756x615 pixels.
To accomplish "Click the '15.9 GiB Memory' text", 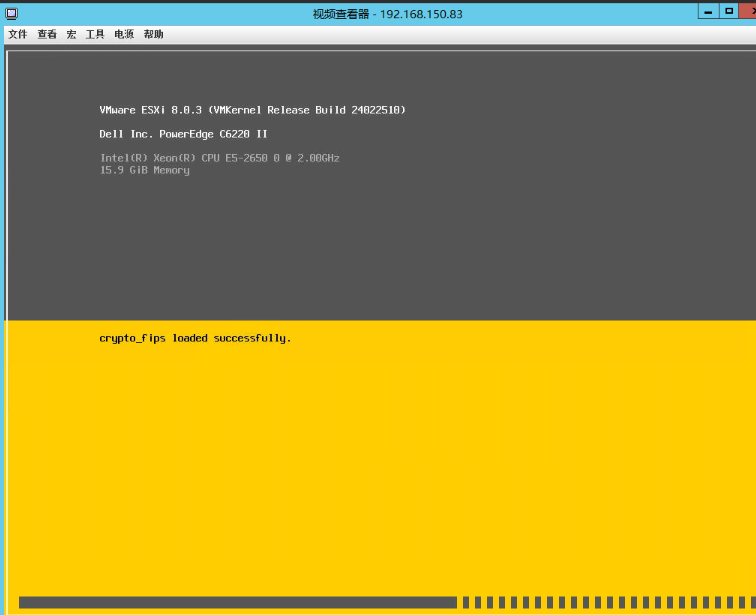I will pos(145,170).
